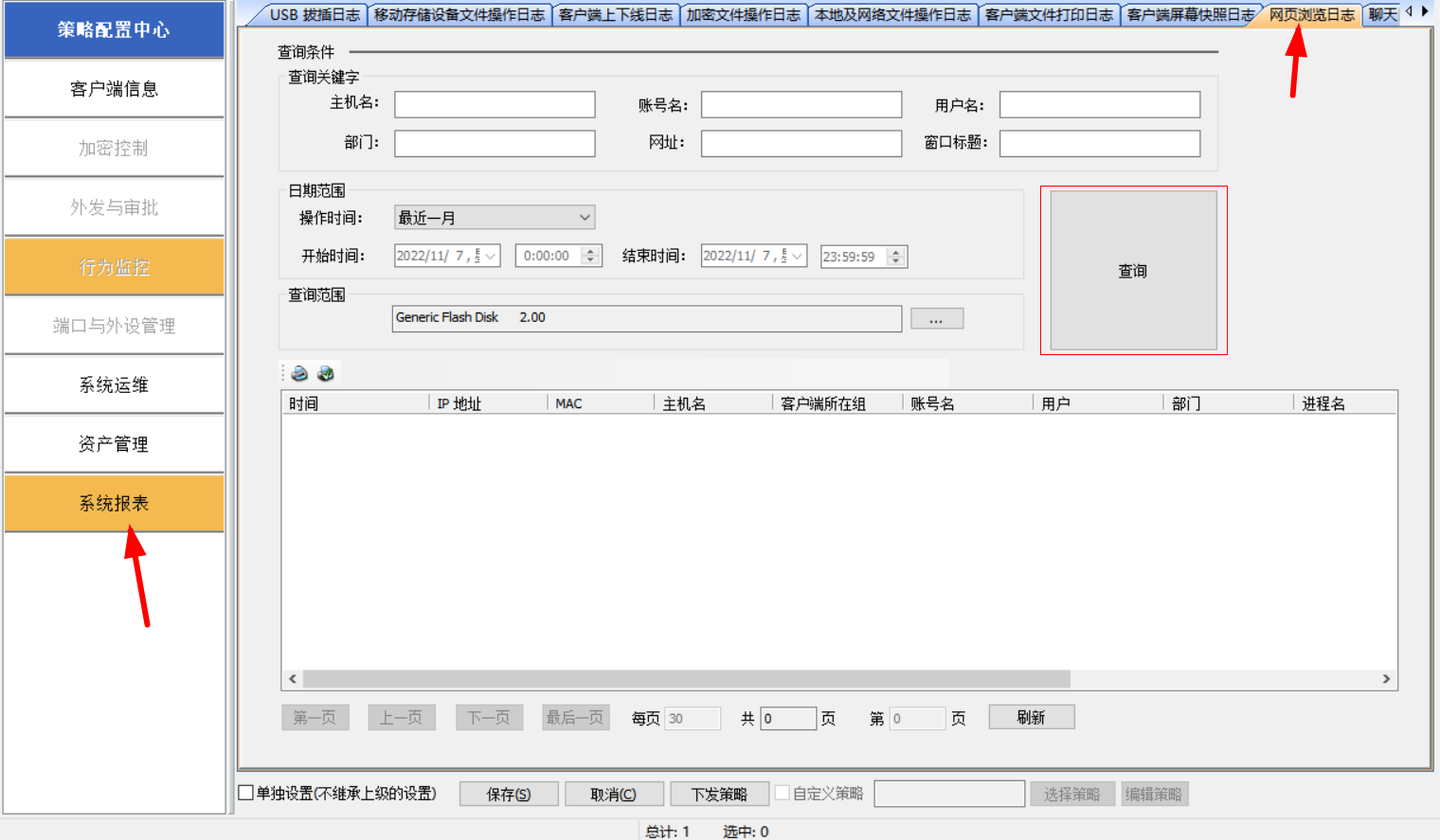Open the start date calendar dropdown
This screenshot has height=840, width=1440.
(x=491, y=257)
